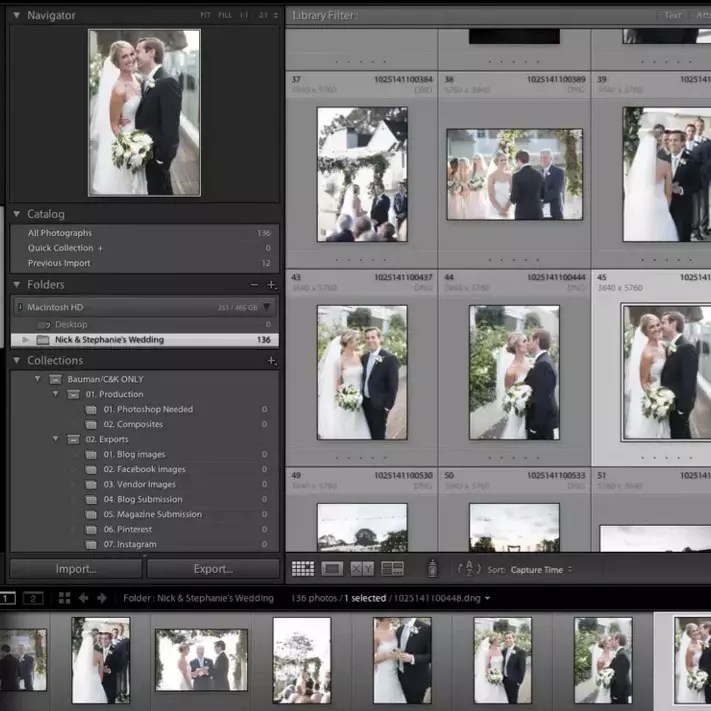Collapse 01. Production collection set
Screen dimensions: 711x711
(55, 394)
